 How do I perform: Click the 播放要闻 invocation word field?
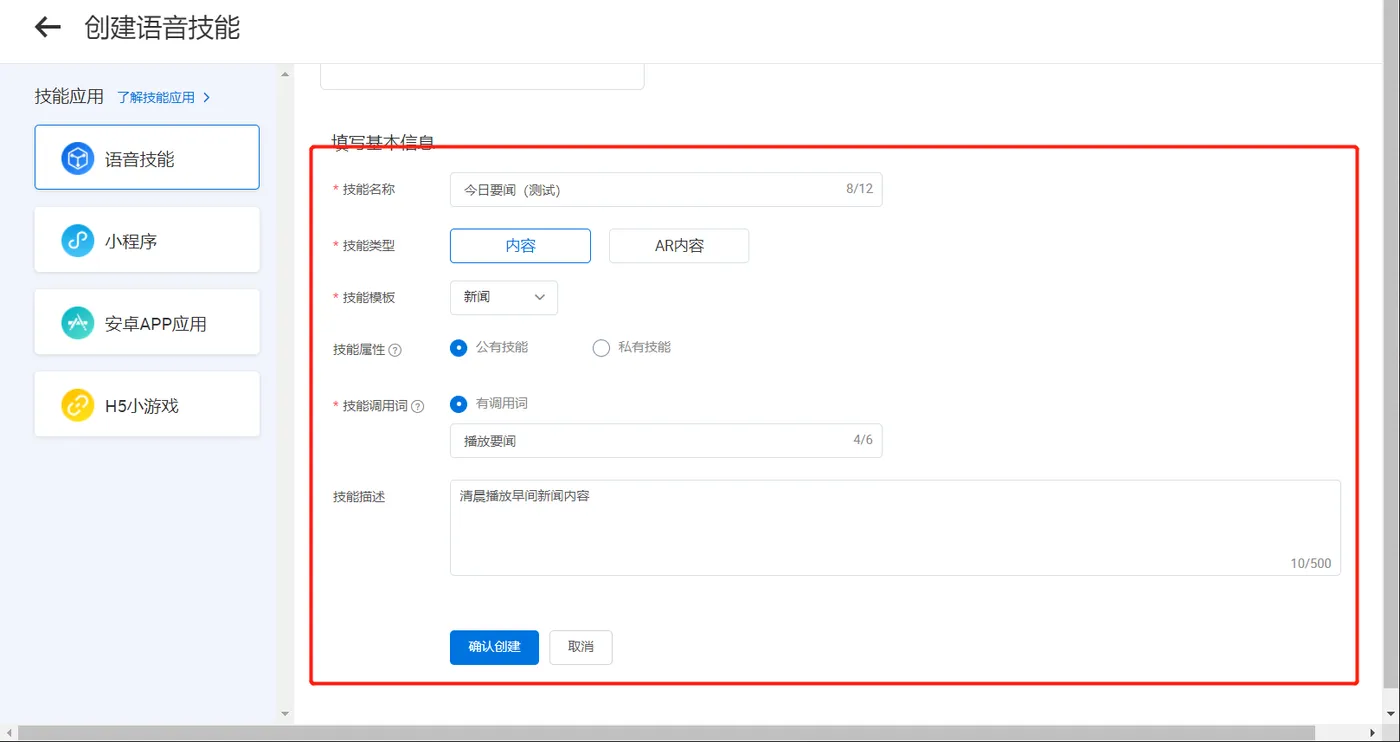pyautogui.click(x=666, y=440)
